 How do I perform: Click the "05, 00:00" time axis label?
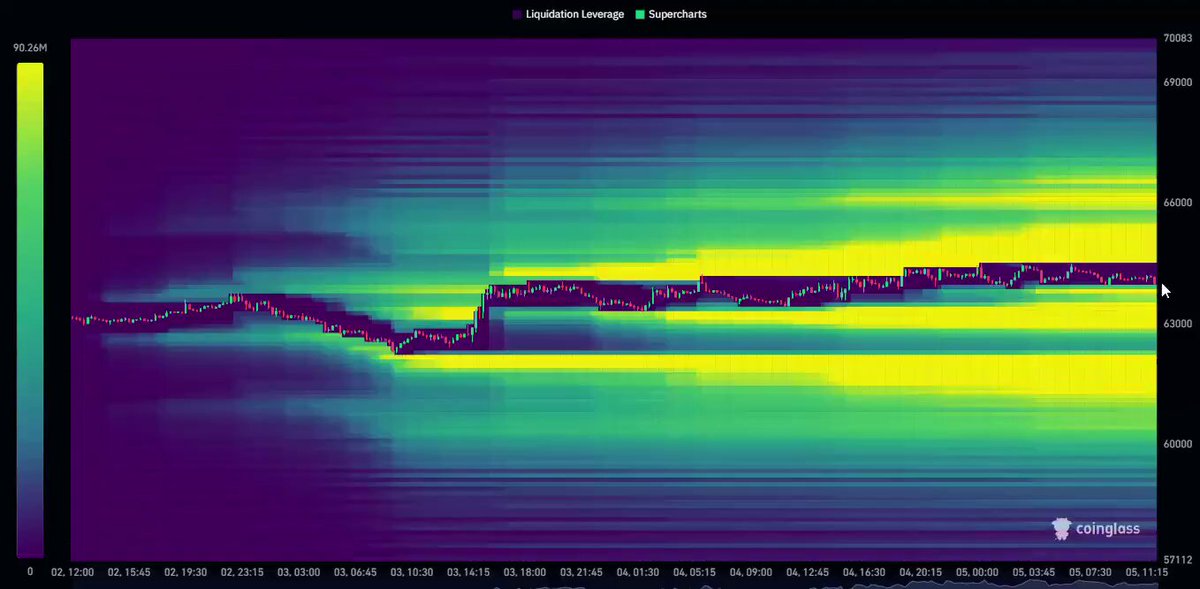coord(978,573)
